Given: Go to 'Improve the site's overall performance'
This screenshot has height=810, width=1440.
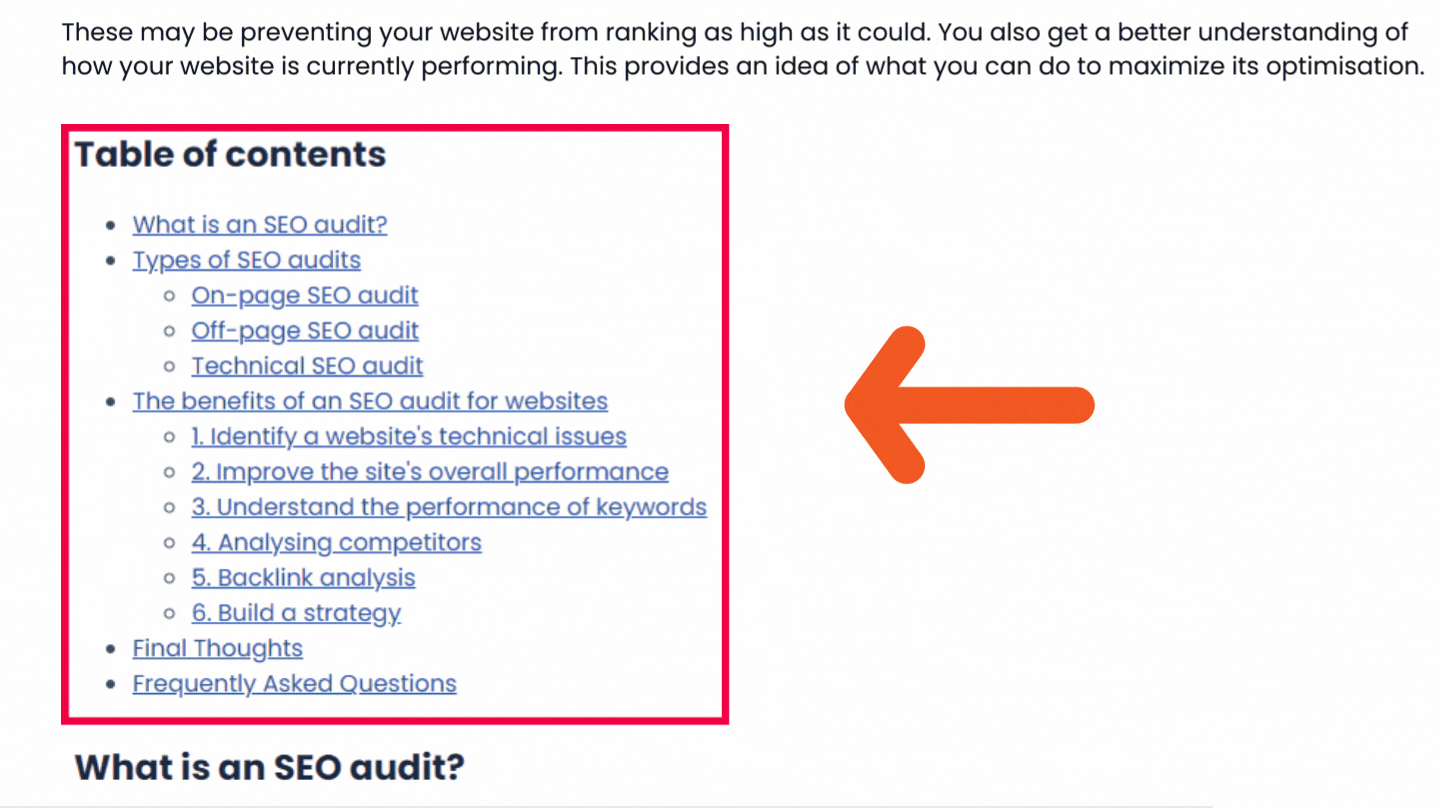Looking at the screenshot, I should pyautogui.click(x=430, y=472).
